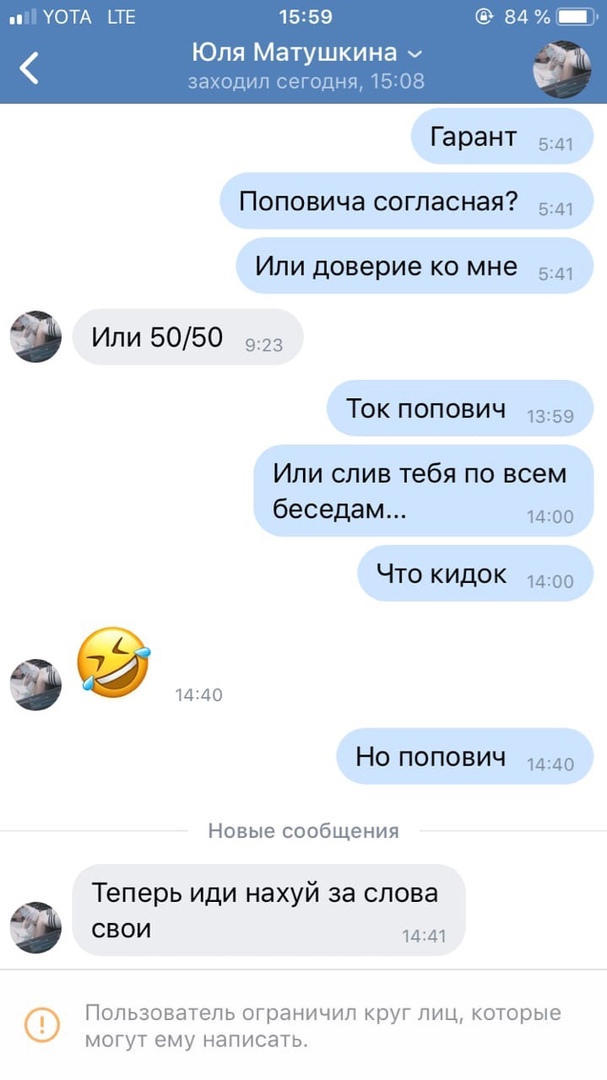
Task: Select the last received message 'Теперь иди'
Action: [269, 910]
